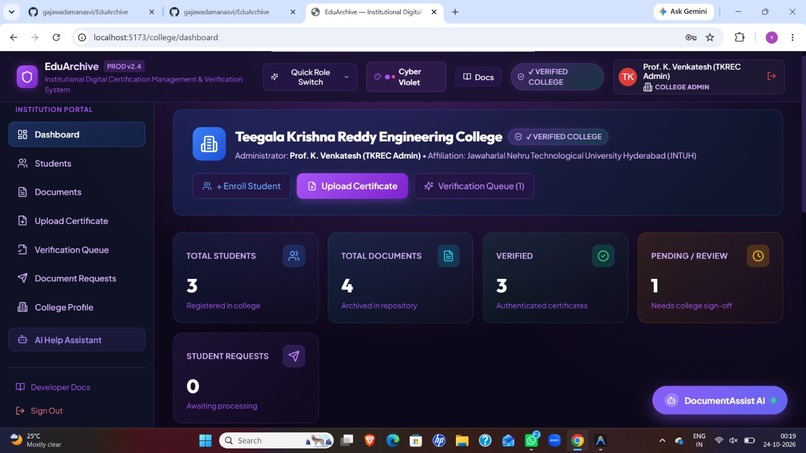Open a new browser tab

[x=455, y=12]
